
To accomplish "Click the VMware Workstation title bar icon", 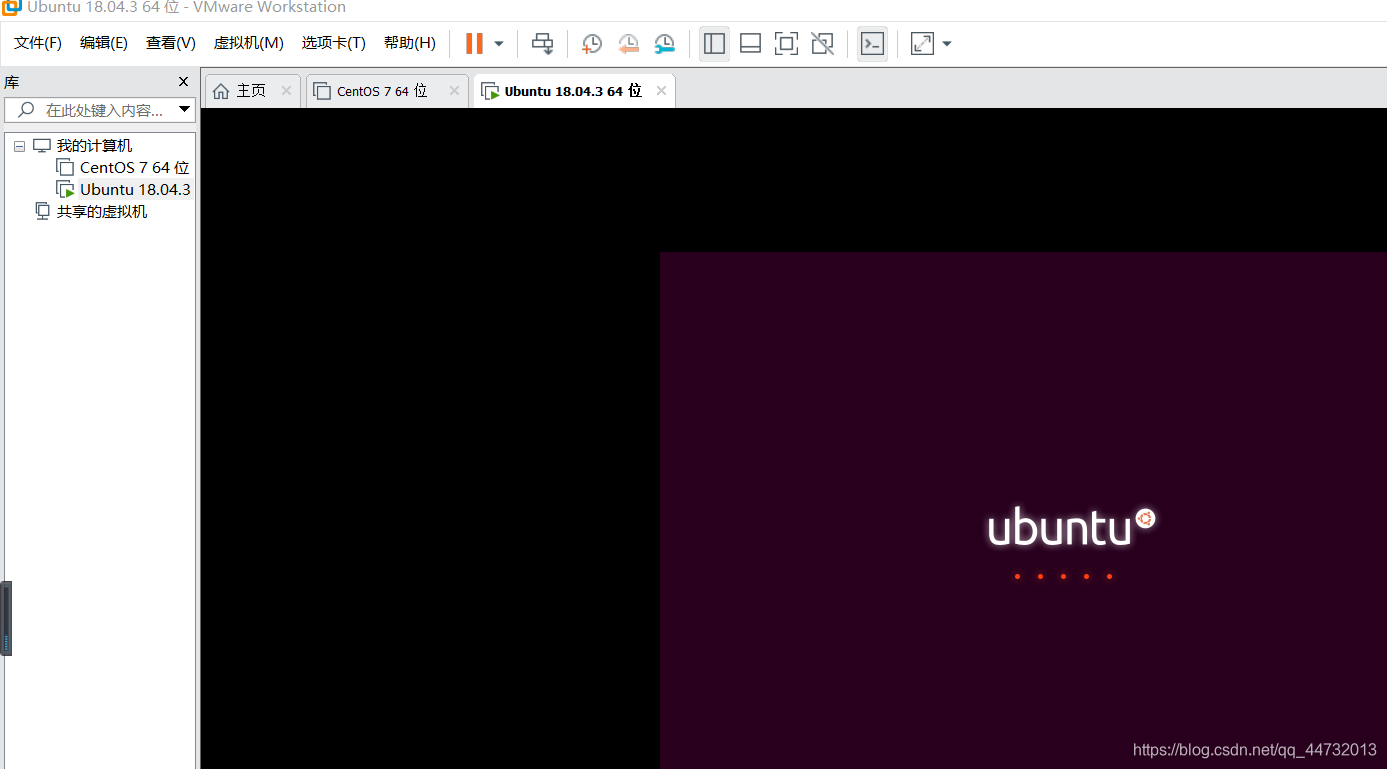I will [x=12, y=8].
